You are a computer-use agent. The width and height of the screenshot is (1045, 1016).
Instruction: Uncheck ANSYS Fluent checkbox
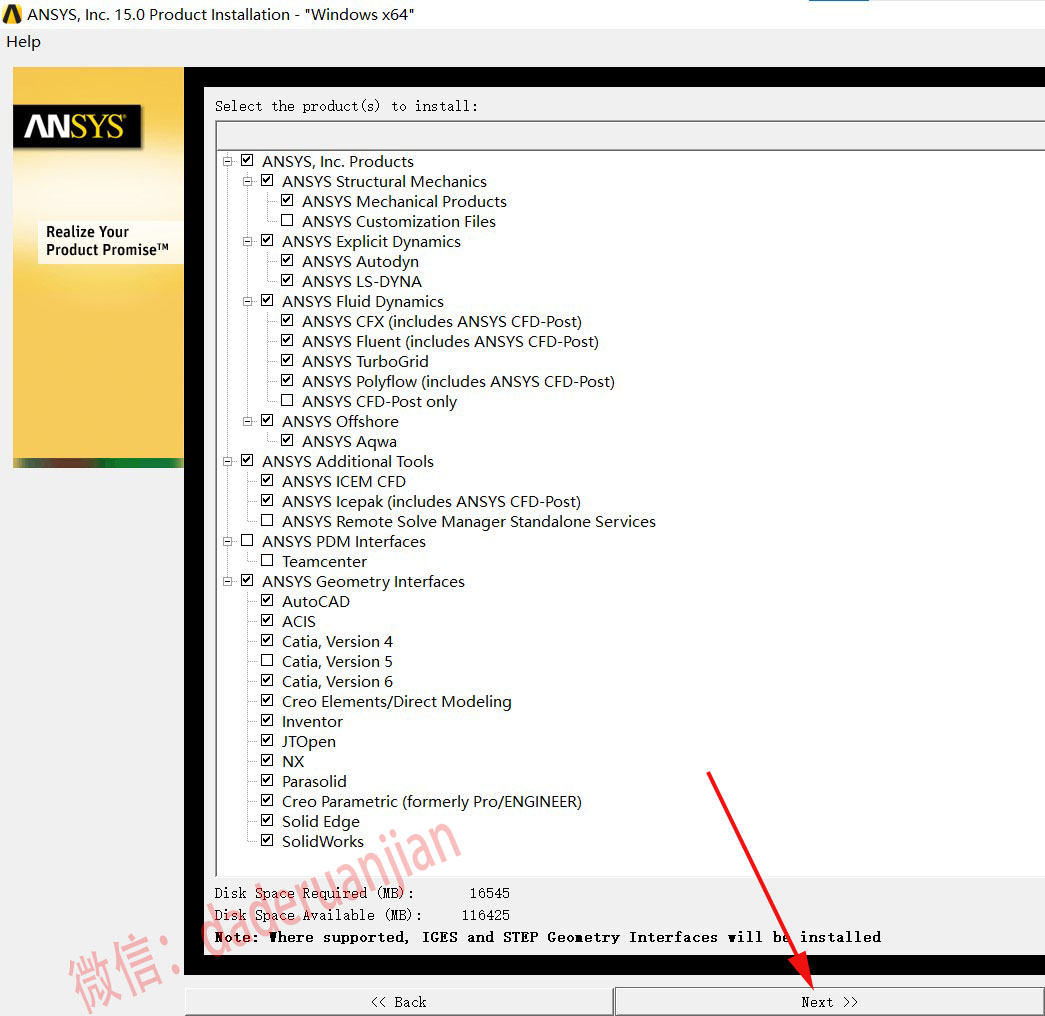click(x=287, y=341)
